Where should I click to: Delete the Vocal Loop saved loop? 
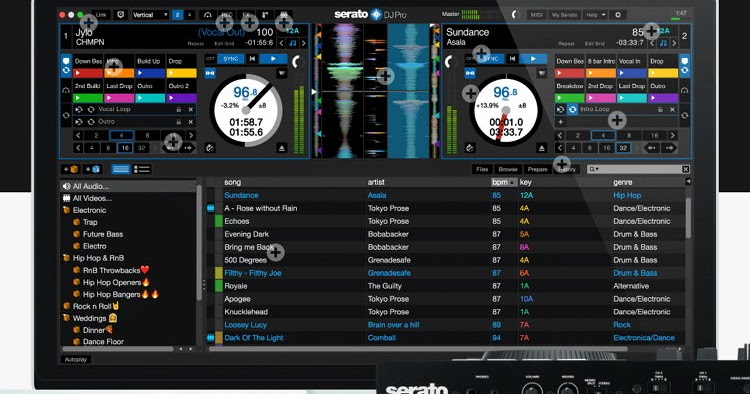(x=190, y=109)
